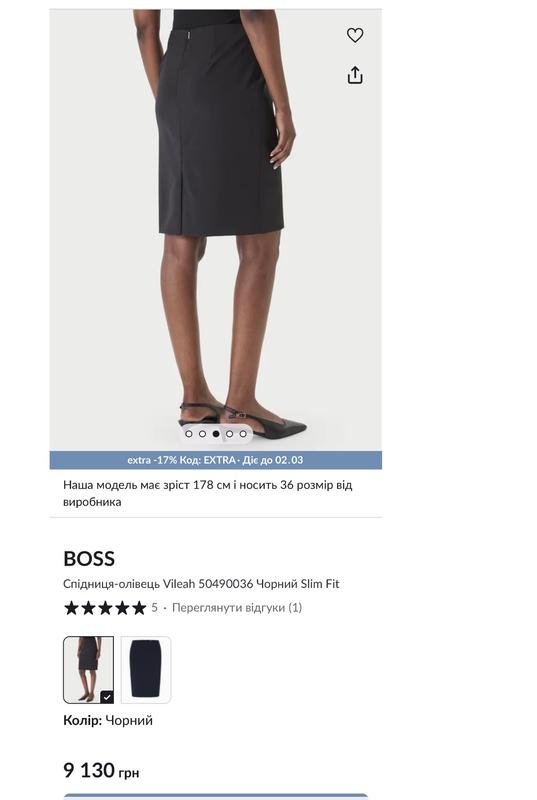Choose the black skirt model thumbnail
This screenshot has width=537, height=800.
[89, 670]
